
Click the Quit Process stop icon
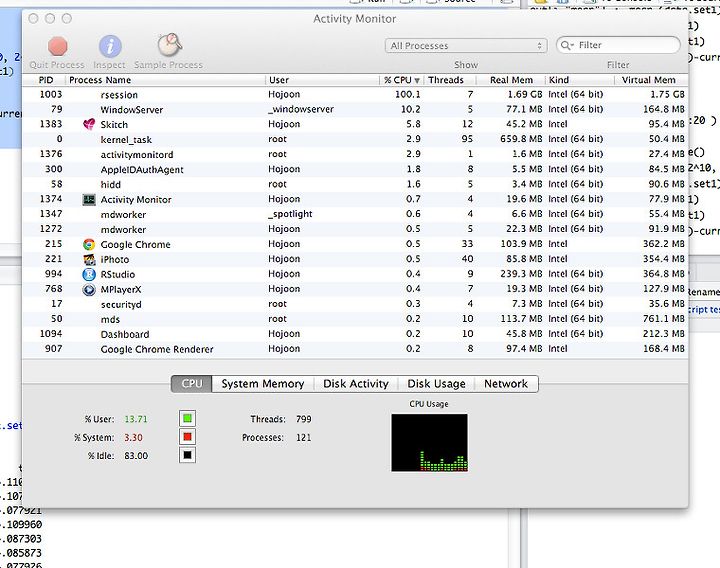coord(57,46)
